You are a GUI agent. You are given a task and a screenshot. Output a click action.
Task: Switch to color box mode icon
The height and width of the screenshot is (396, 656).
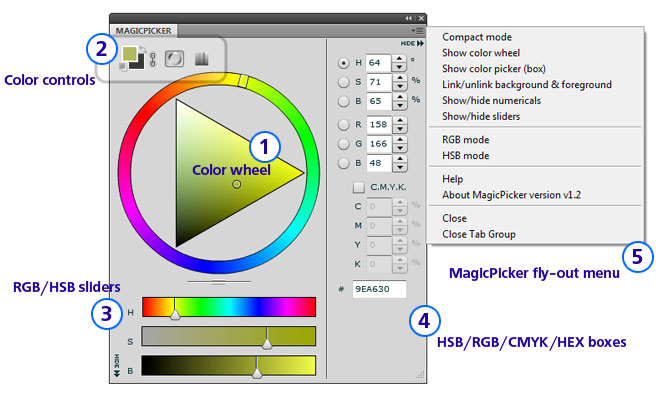[x=202, y=59]
